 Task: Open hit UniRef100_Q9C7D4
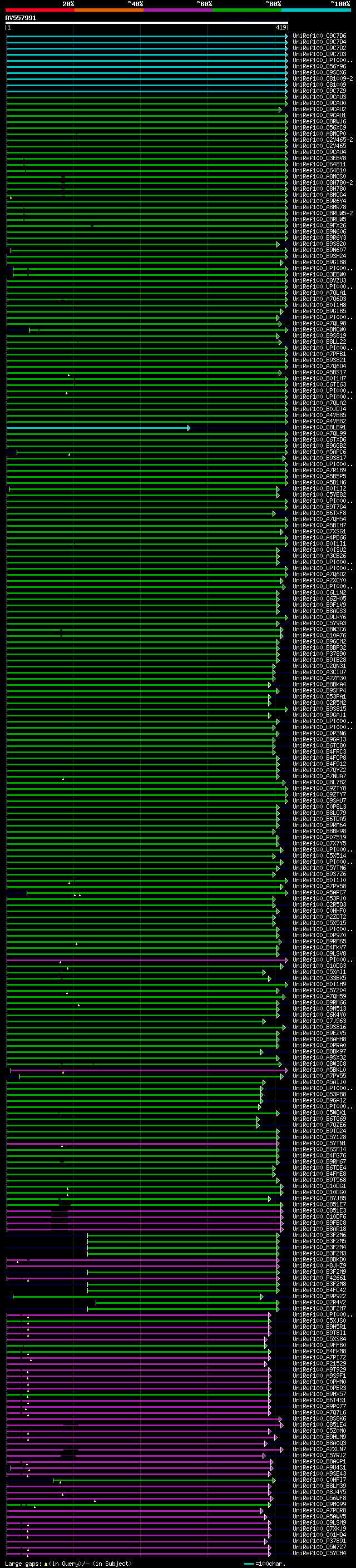tap(319, 42)
